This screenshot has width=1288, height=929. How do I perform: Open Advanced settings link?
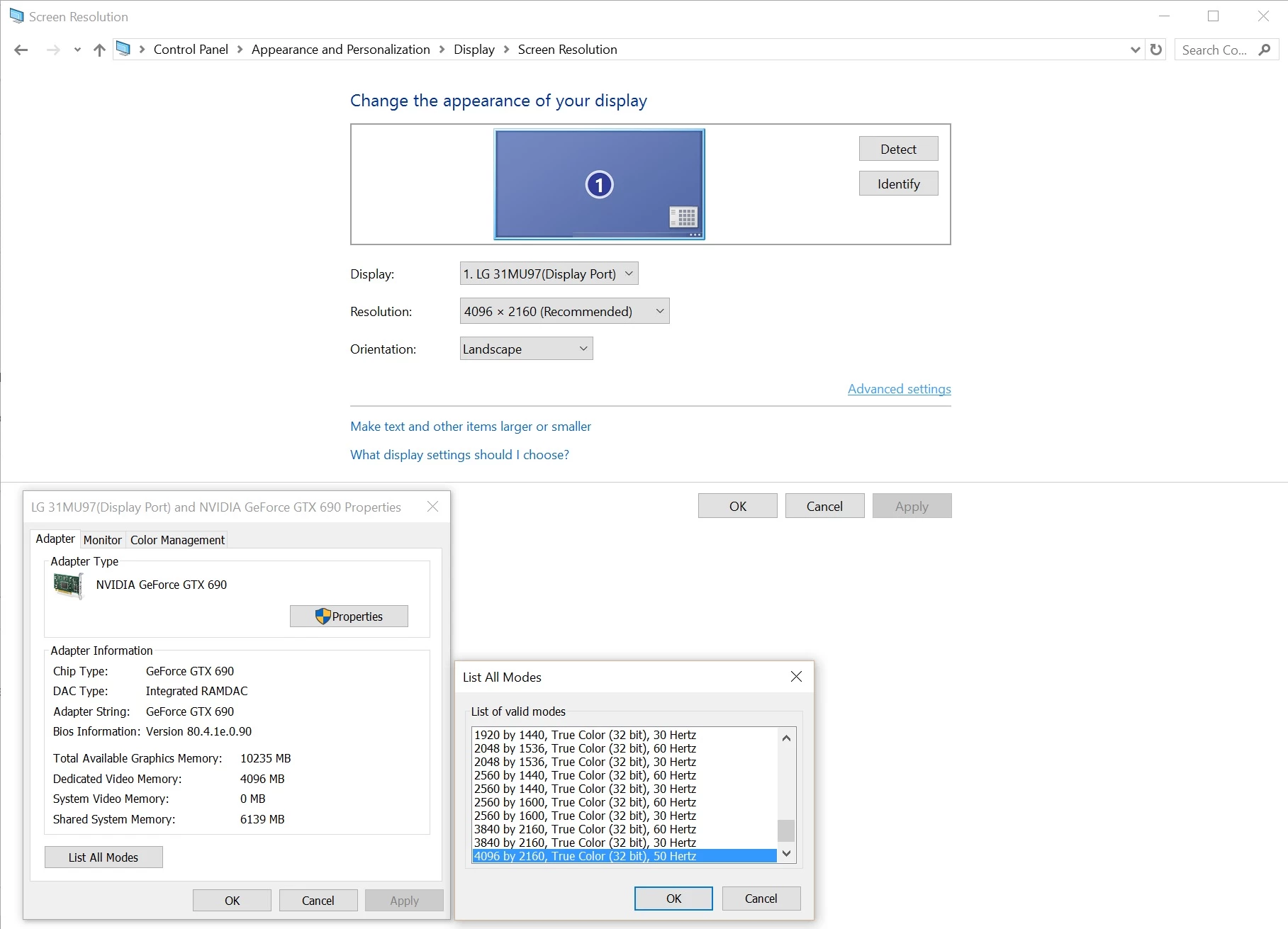pos(899,389)
